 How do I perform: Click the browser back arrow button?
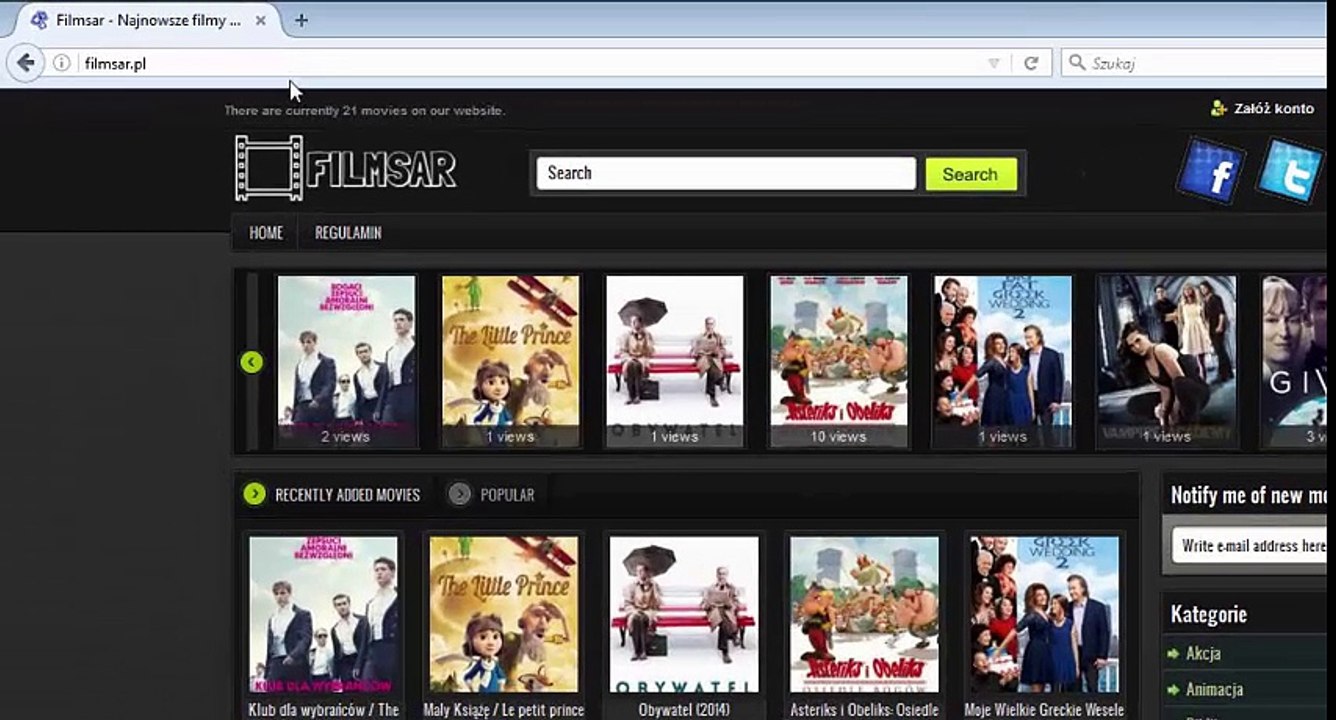click(25, 63)
